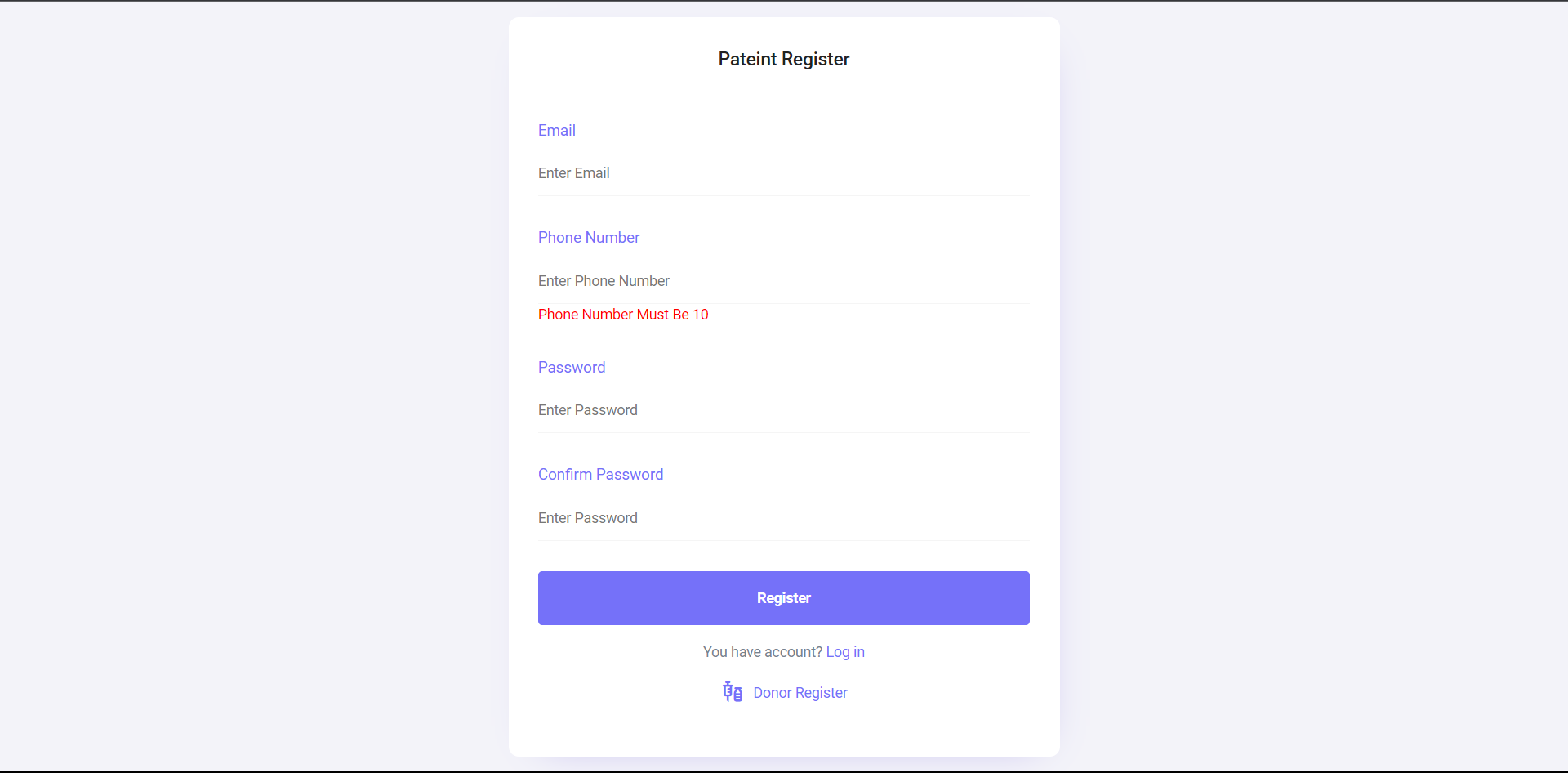Screen dimensions: 1568x773
Task: Focus the Confirm Password entry field
Action: [783, 518]
